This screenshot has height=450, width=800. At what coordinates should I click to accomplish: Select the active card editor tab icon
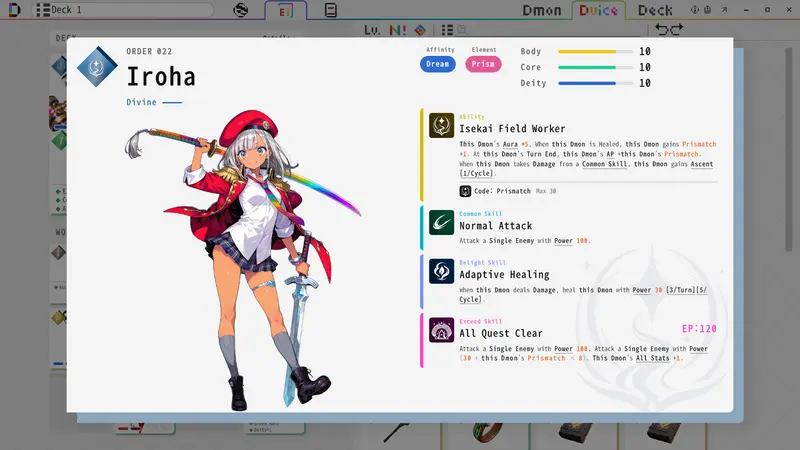286,10
